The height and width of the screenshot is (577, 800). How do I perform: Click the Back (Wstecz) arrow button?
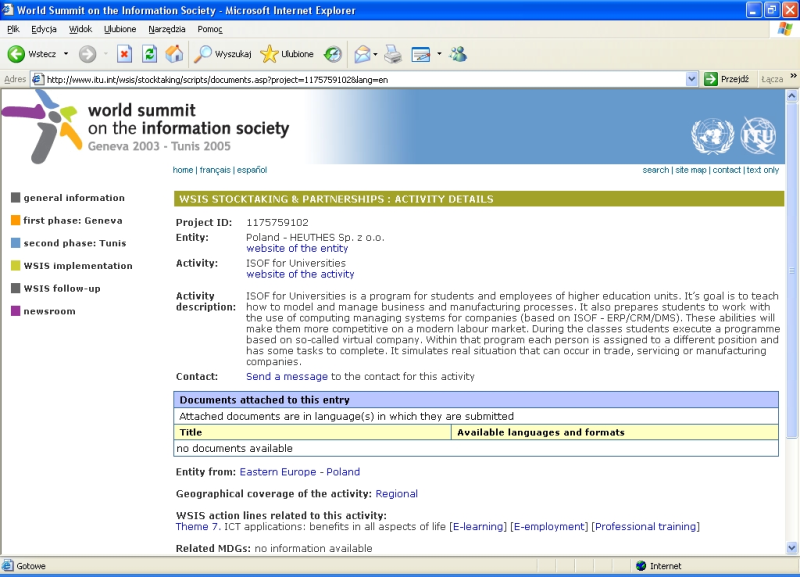click(16, 54)
